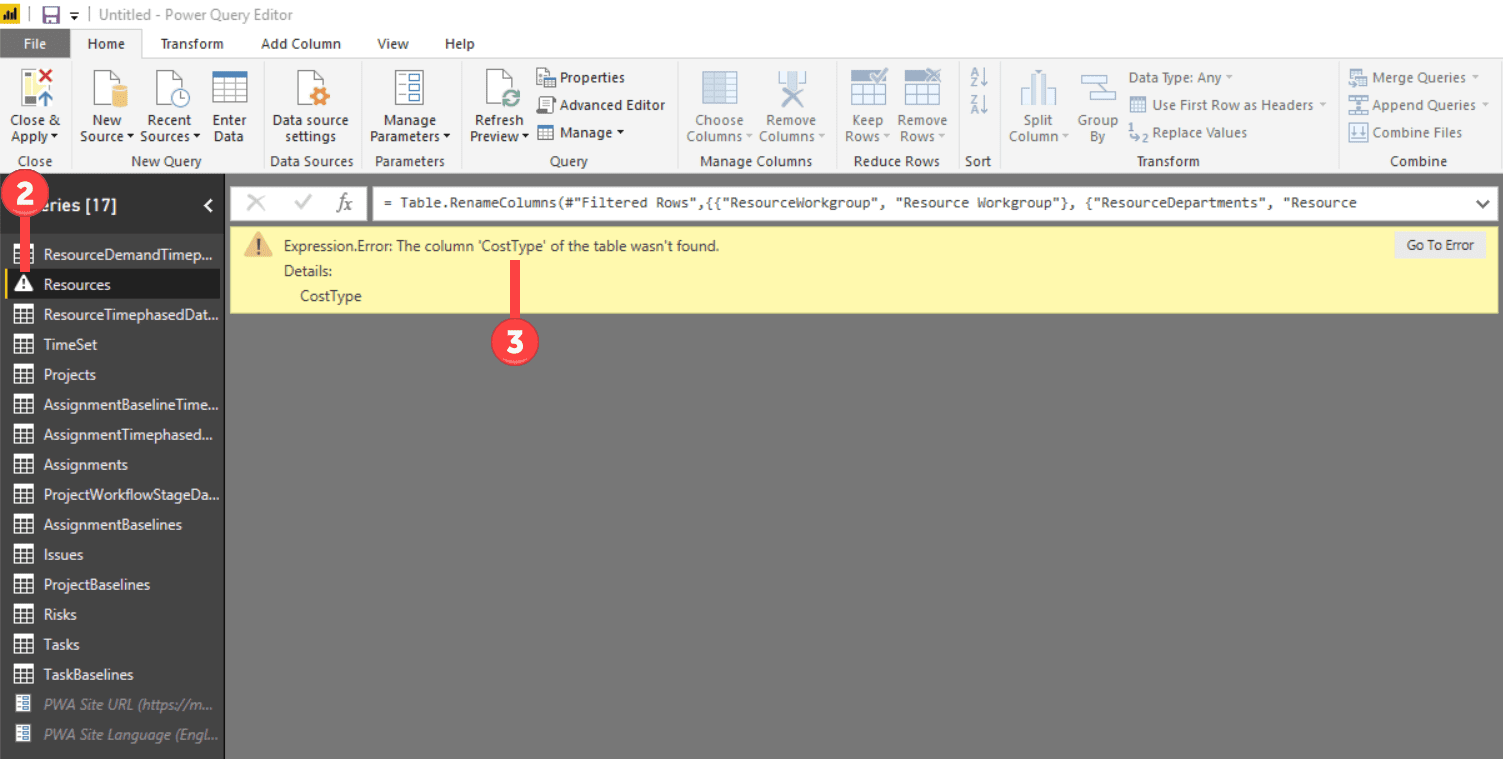Screen dimensions: 1503x759
Task: Select the AssignmentBaselines query
Action: [113, 524]
